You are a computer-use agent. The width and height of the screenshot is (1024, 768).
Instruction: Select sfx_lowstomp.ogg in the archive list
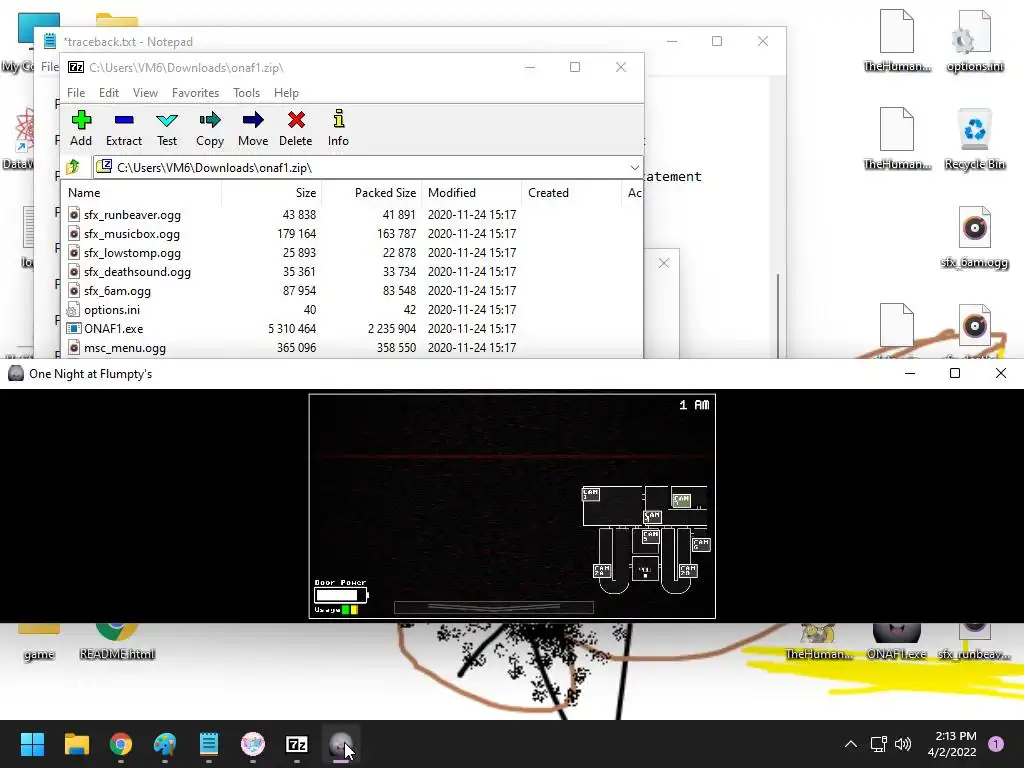(x=353, y=253)
